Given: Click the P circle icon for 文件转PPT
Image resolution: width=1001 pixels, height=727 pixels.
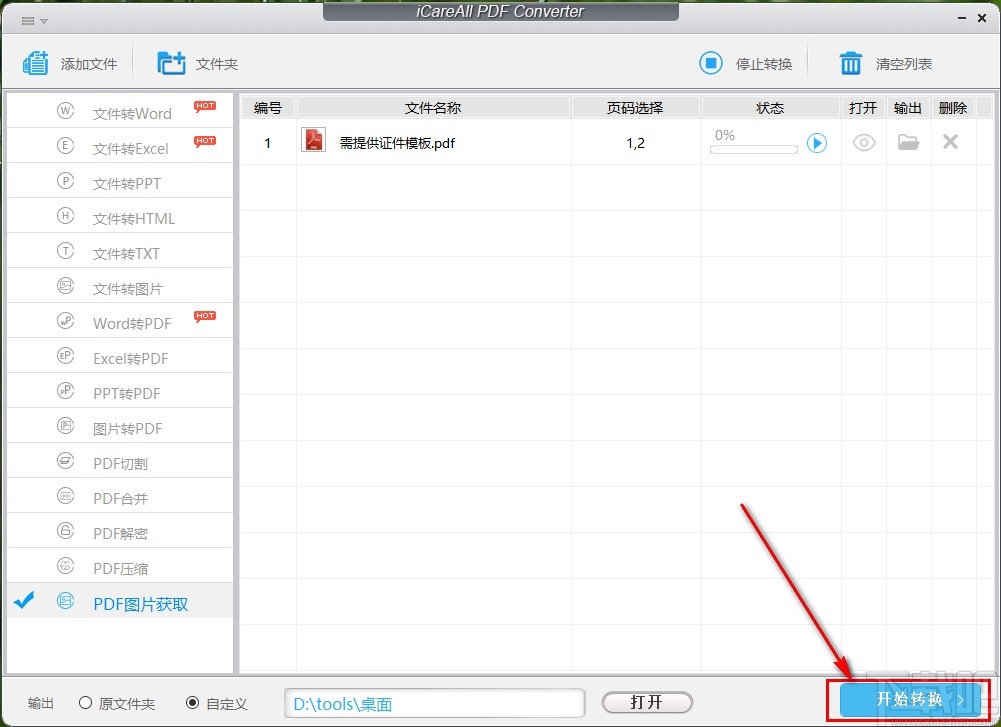Looking at the screenshot, I should (65, 181).
